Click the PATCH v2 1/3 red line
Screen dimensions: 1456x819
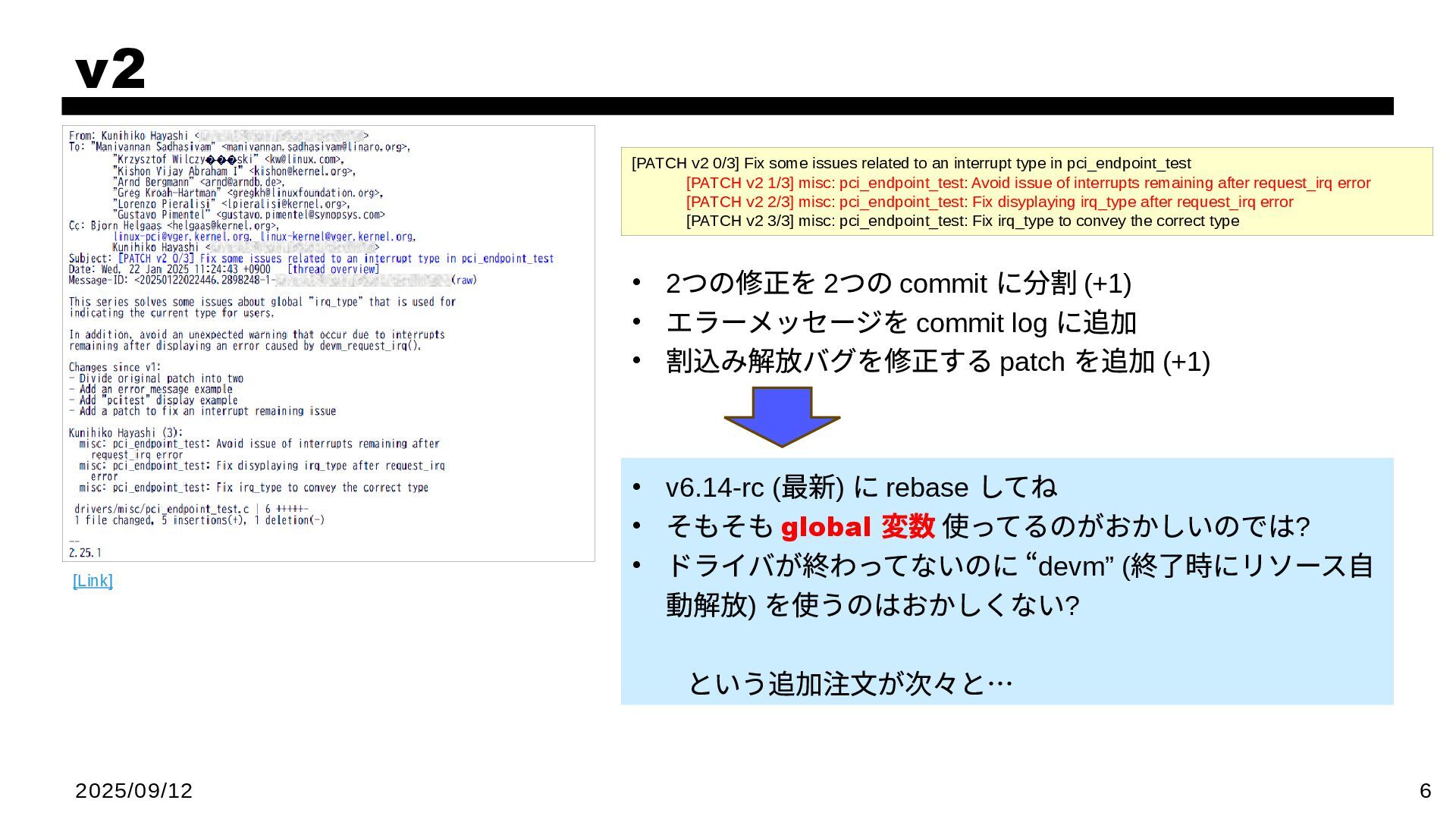point(1028,183)
